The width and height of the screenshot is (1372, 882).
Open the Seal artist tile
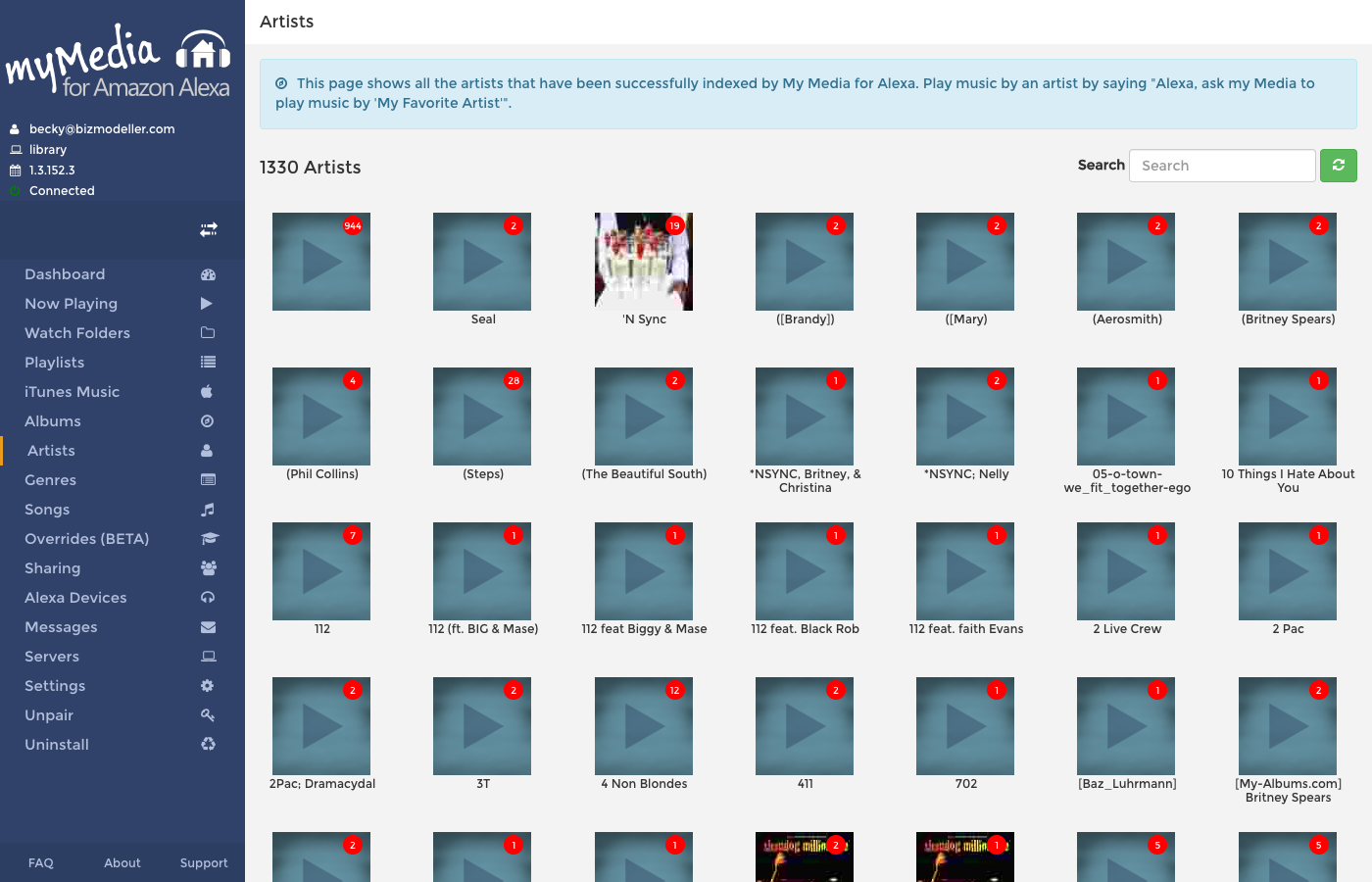[x=482, y=269]
